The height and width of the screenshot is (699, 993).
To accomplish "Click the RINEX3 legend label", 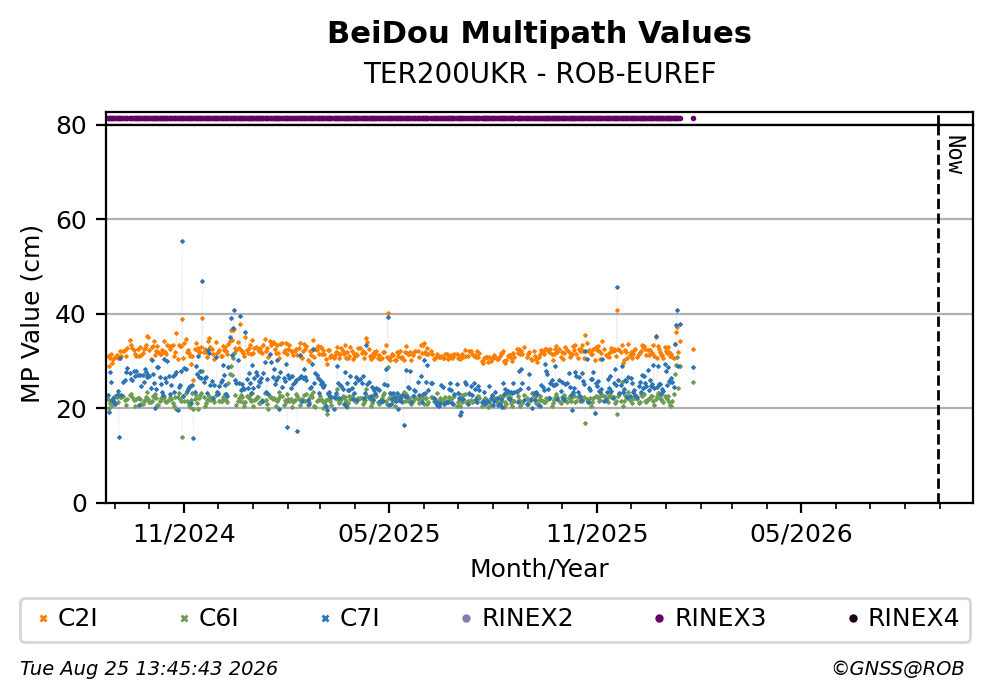I will coord(721,618).
